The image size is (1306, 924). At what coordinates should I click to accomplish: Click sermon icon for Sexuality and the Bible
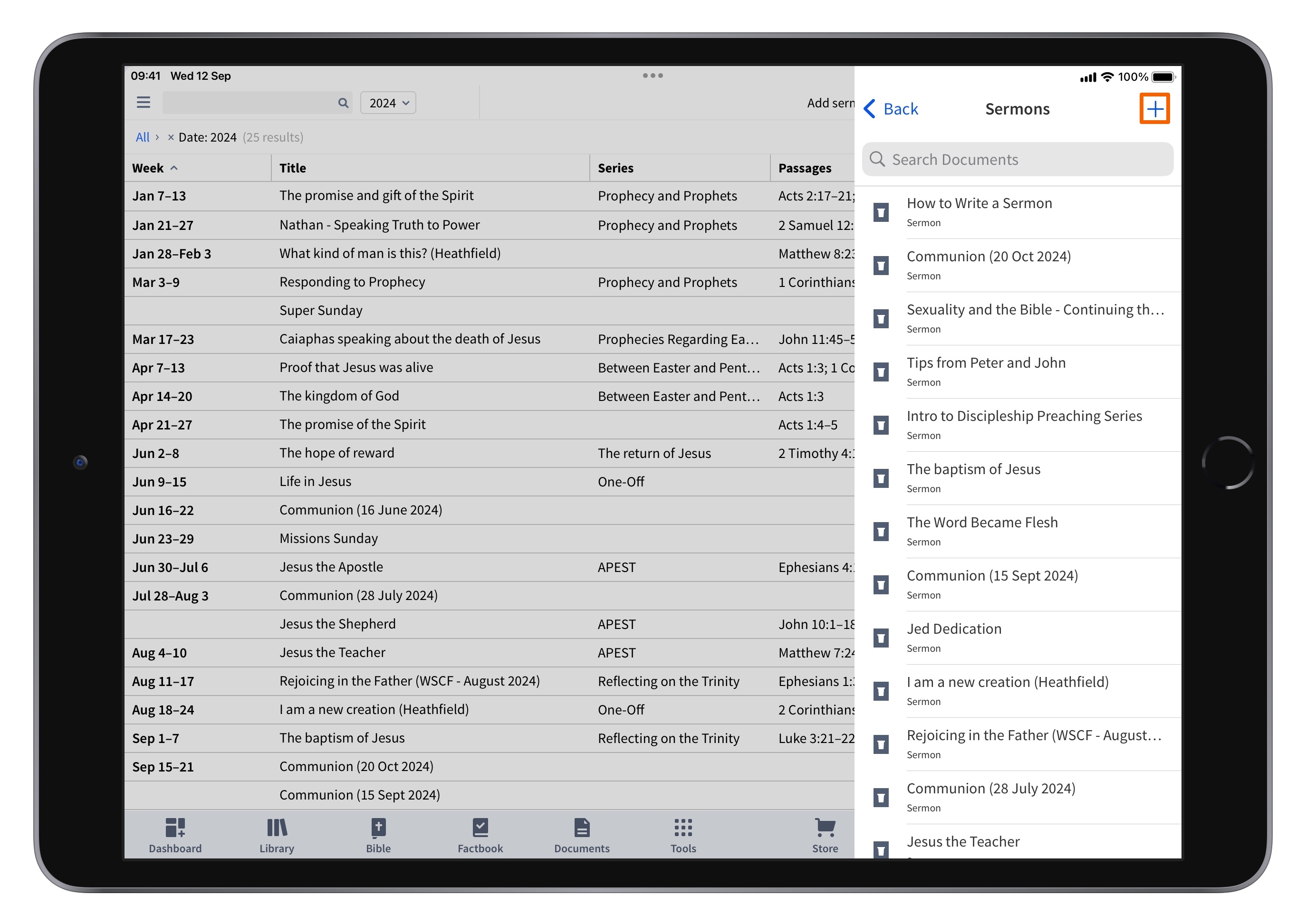[x=881, y=319]
